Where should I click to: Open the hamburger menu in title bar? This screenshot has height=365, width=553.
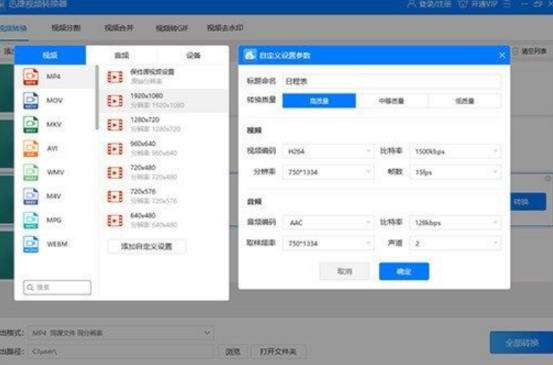[x=507, y=4]
